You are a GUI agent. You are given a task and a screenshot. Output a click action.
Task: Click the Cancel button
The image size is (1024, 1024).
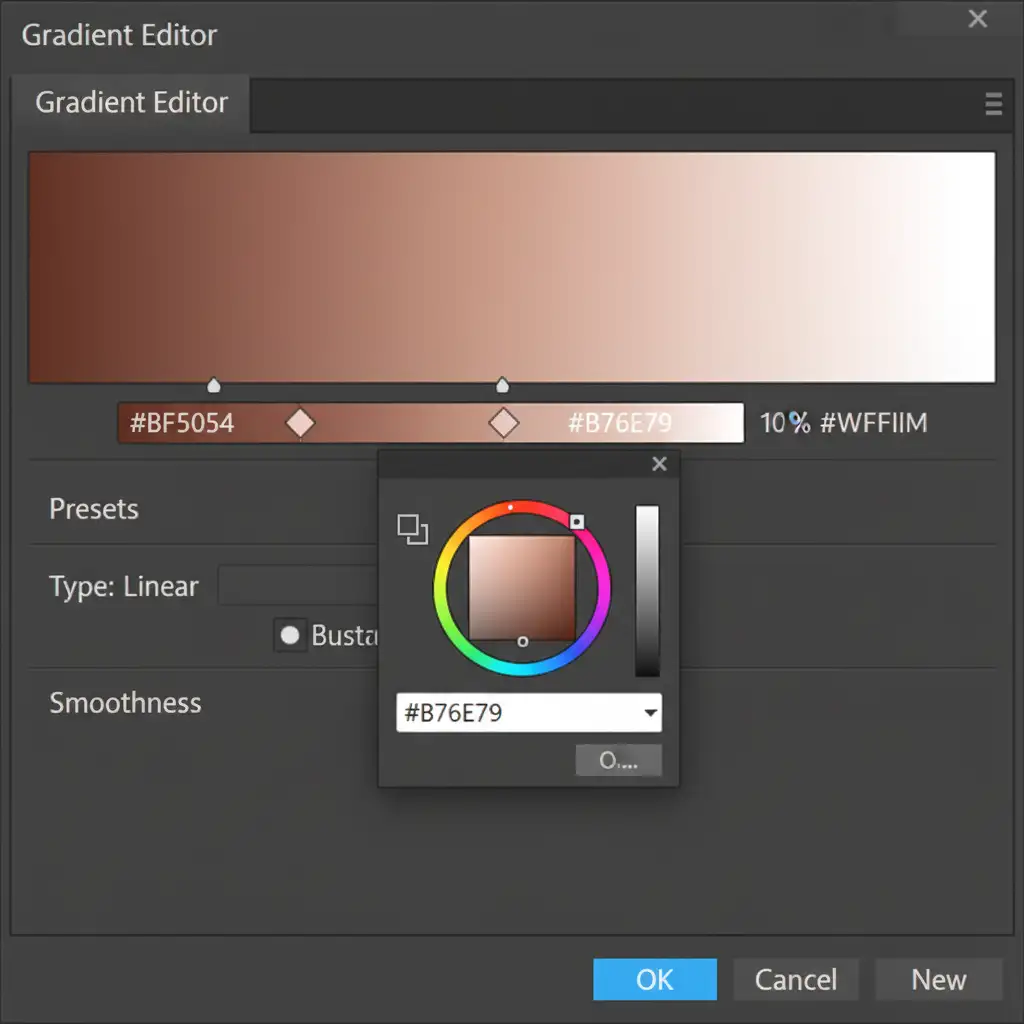click(x=796, y=980)
